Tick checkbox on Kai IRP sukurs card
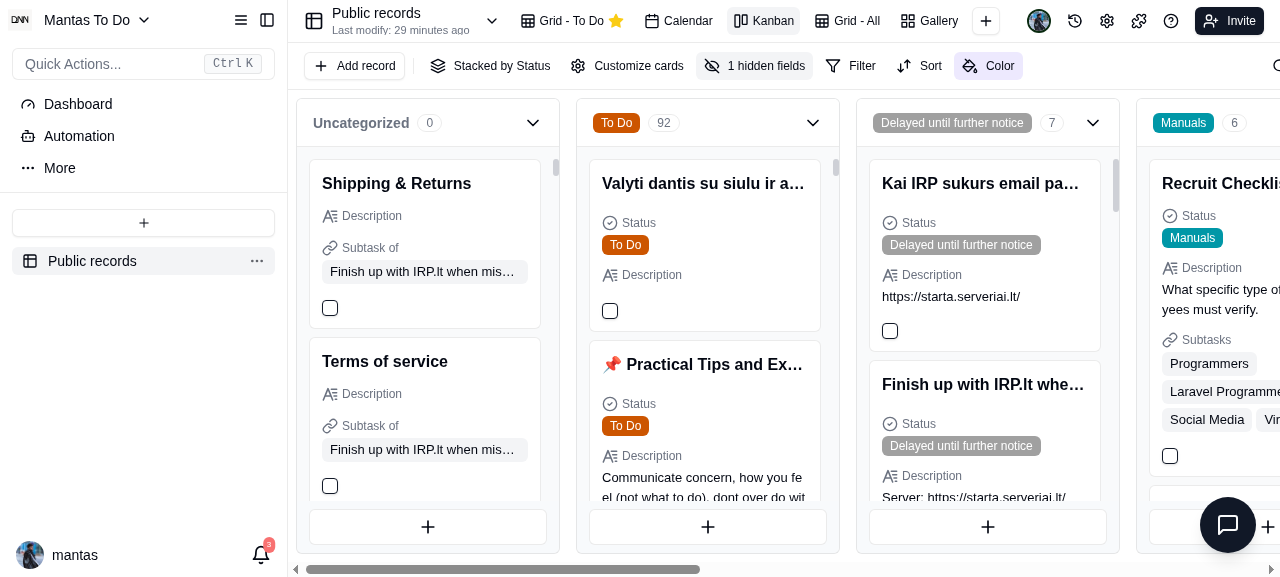Image resolution: width=1280 pixels, height=577 pixels. point(890,331)
